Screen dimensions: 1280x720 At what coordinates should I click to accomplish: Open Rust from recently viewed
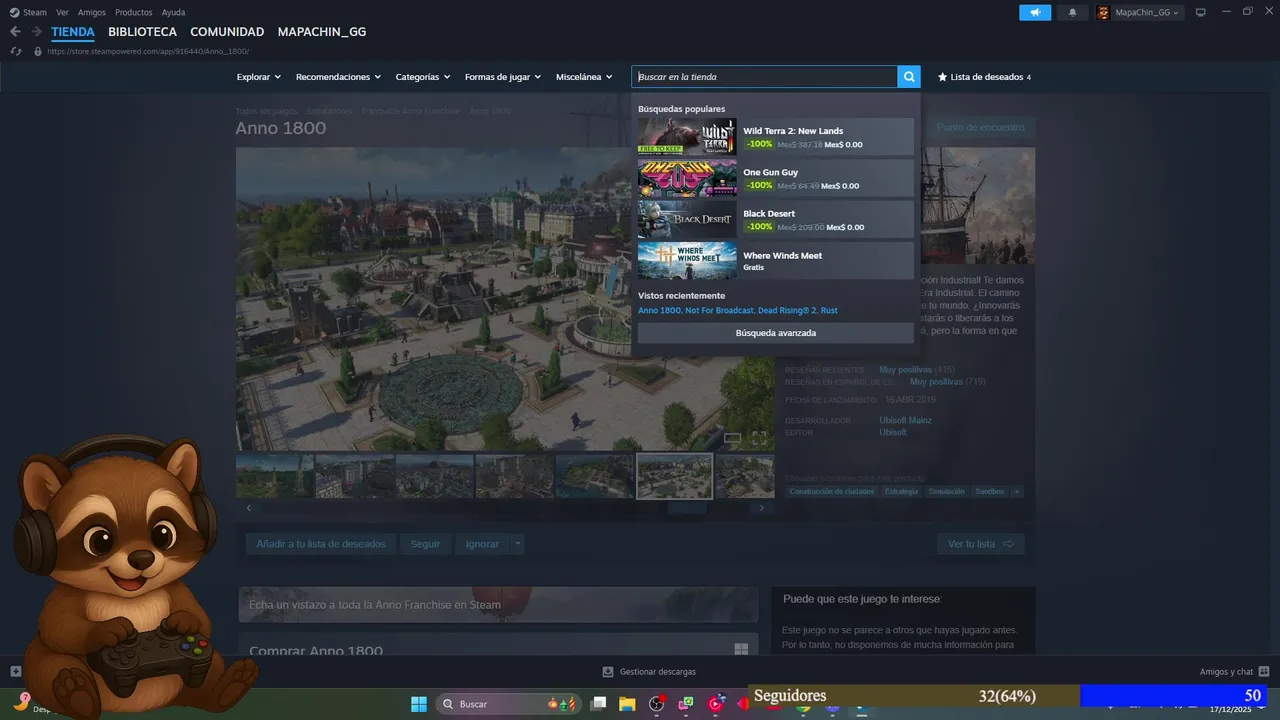coord(830,311)
